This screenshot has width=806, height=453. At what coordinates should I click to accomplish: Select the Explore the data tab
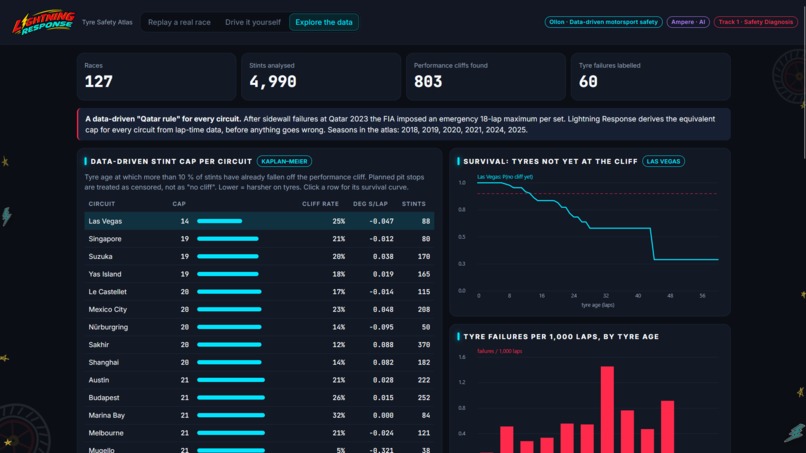[x=324, y=22]
